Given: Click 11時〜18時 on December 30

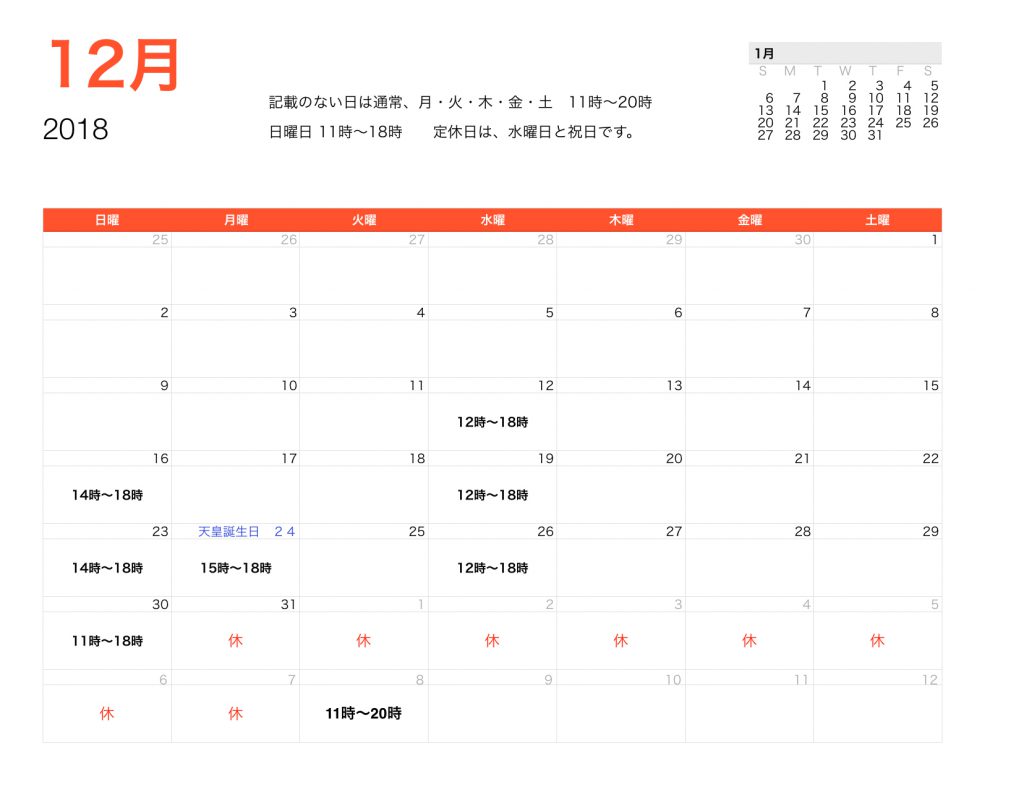Looking at the screenshot, I should click(x=106, y=640).
